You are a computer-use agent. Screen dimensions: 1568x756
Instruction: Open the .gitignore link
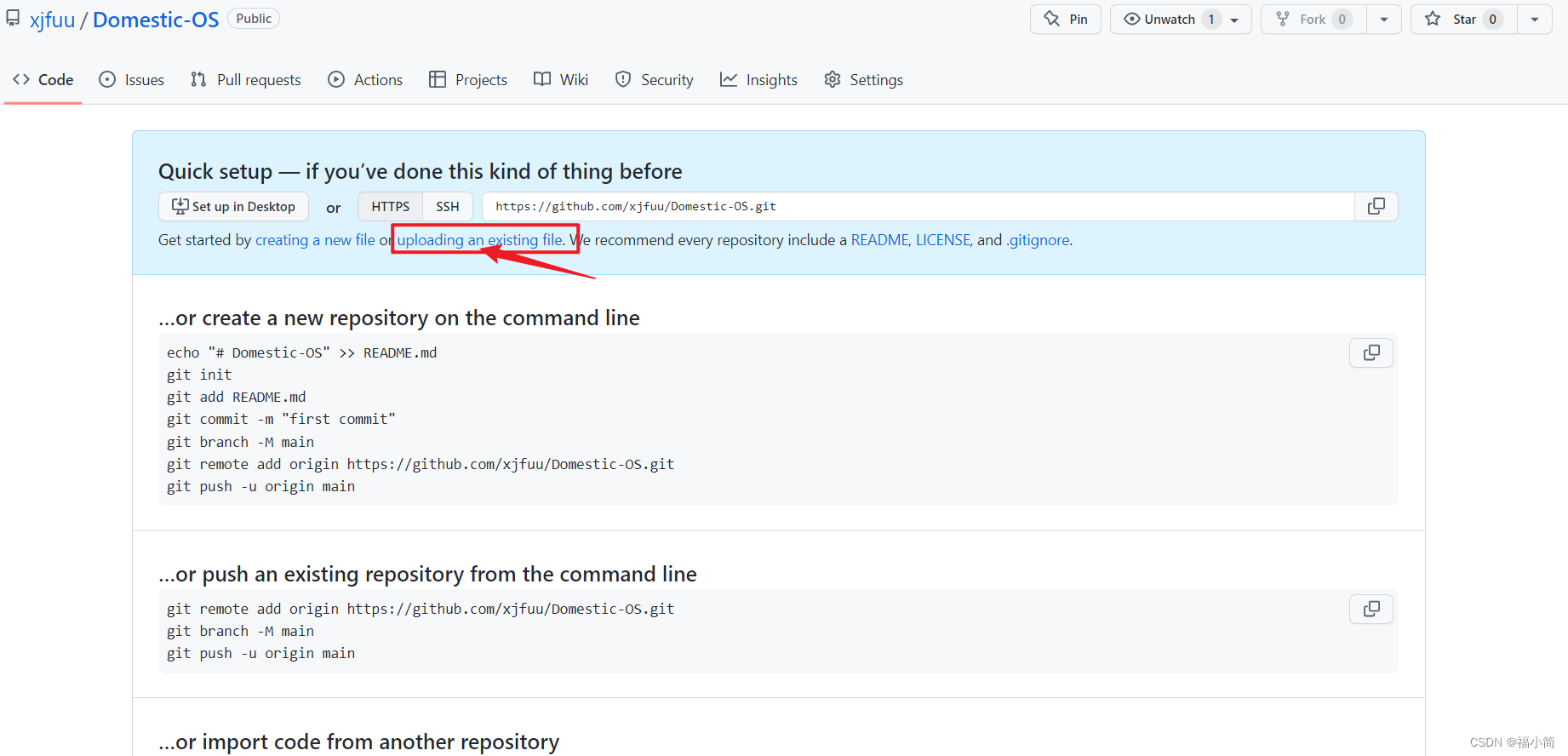[x=1038, y=240]
